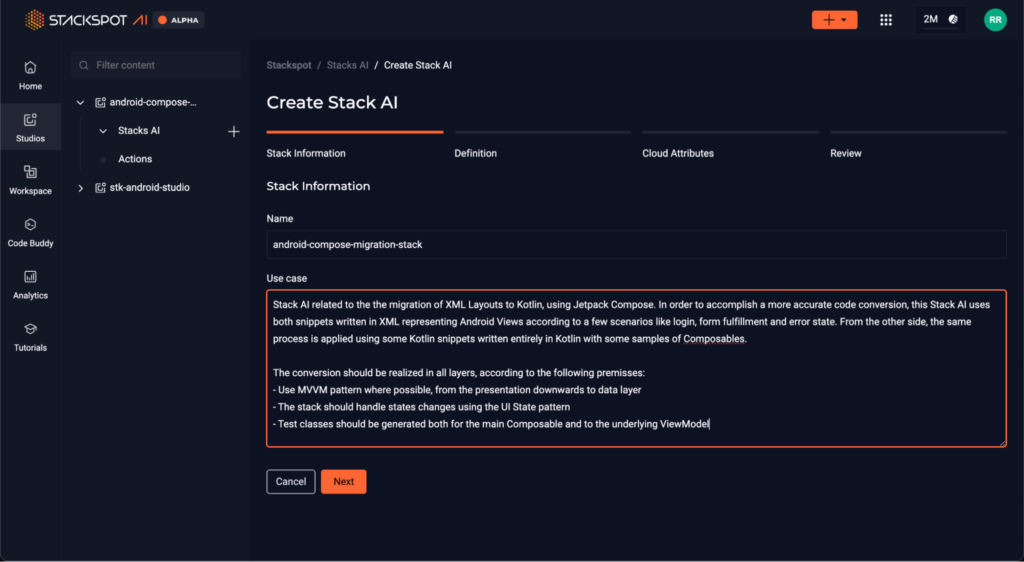Select the android-compose-... studio item

[153, 102]
